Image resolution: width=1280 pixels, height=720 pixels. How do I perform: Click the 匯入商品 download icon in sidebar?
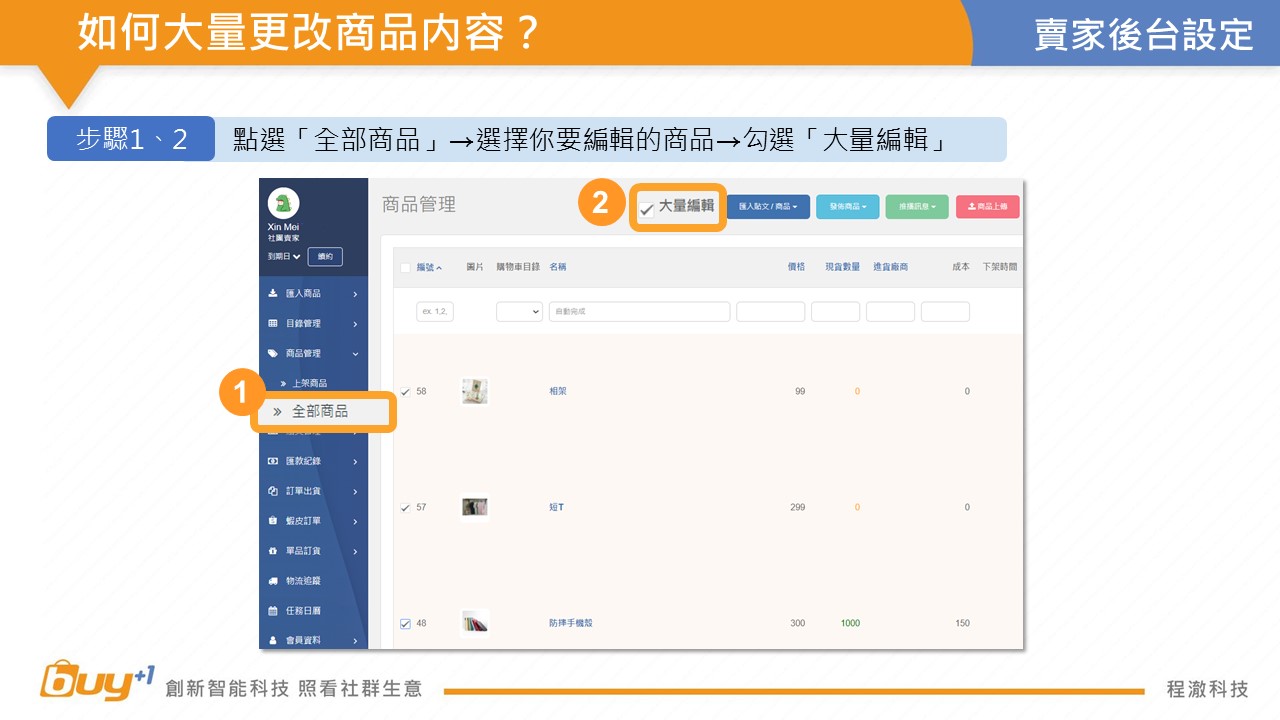(x=273, y=294)
